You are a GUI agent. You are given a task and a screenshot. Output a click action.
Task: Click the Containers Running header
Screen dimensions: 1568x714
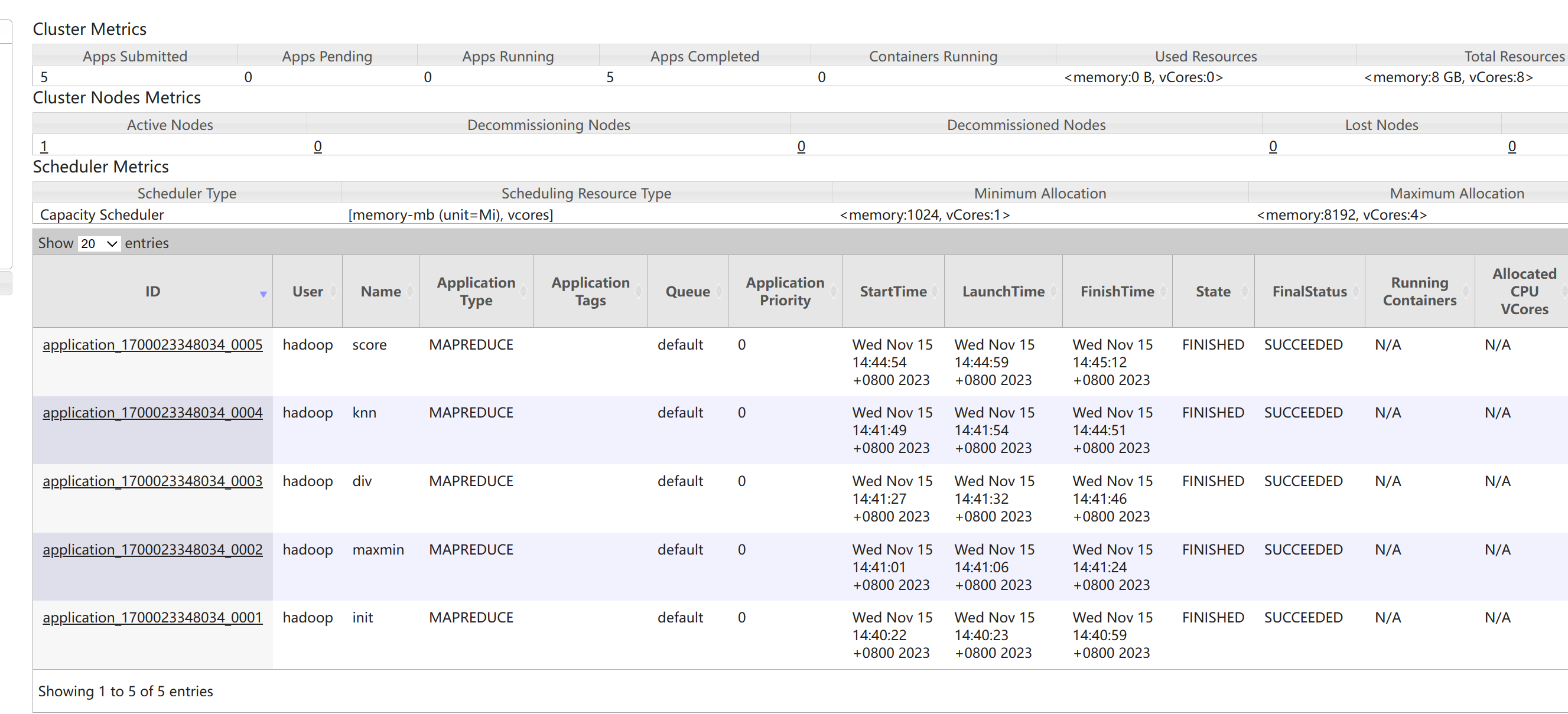[933, 57]
